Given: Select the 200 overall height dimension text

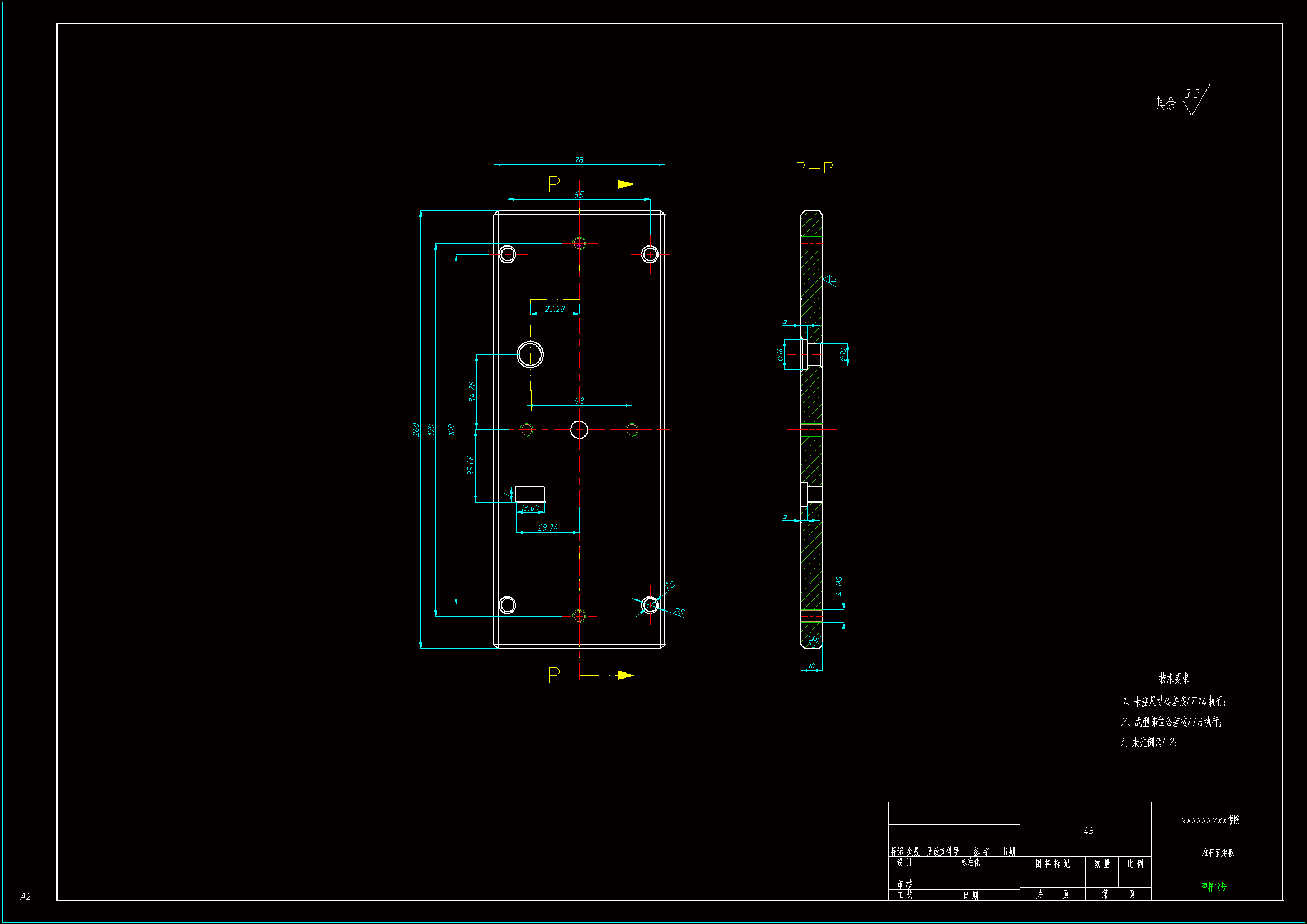Looking at the screenshot, I should click(x=415, y=429).
